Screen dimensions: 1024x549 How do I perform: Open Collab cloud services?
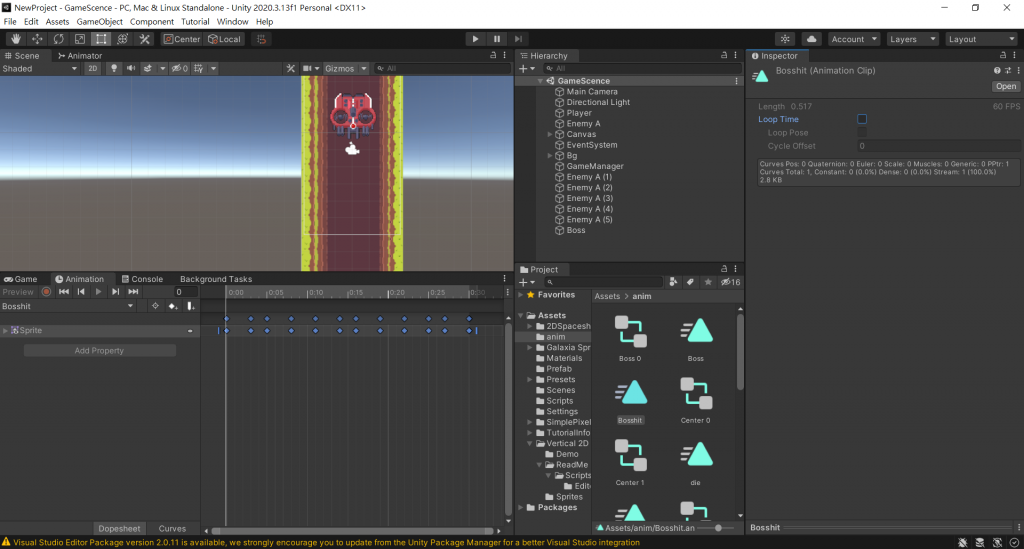pos(811,39)
